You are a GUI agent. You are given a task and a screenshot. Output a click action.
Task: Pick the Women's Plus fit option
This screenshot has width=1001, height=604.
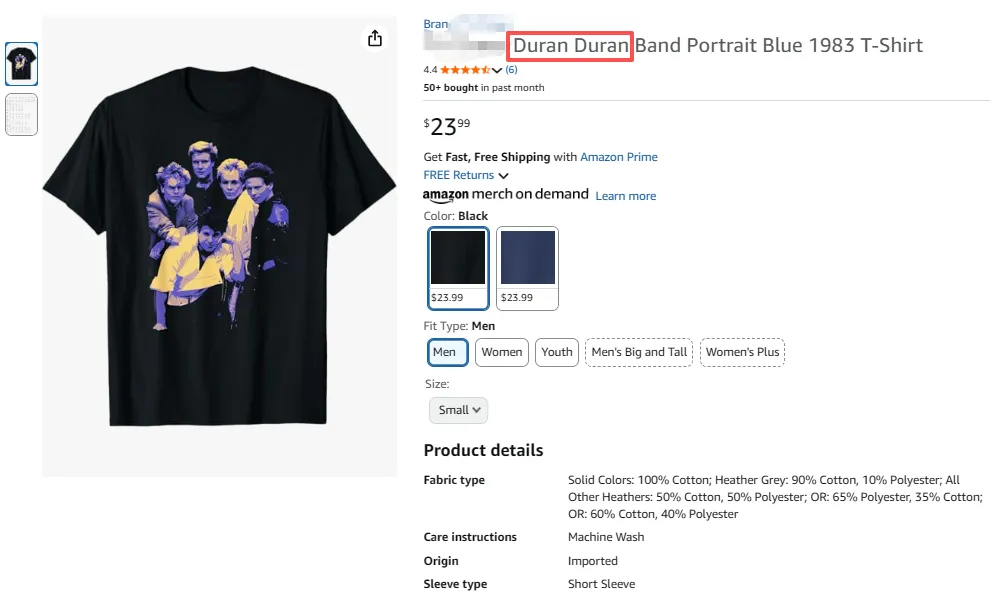[742, 352]
